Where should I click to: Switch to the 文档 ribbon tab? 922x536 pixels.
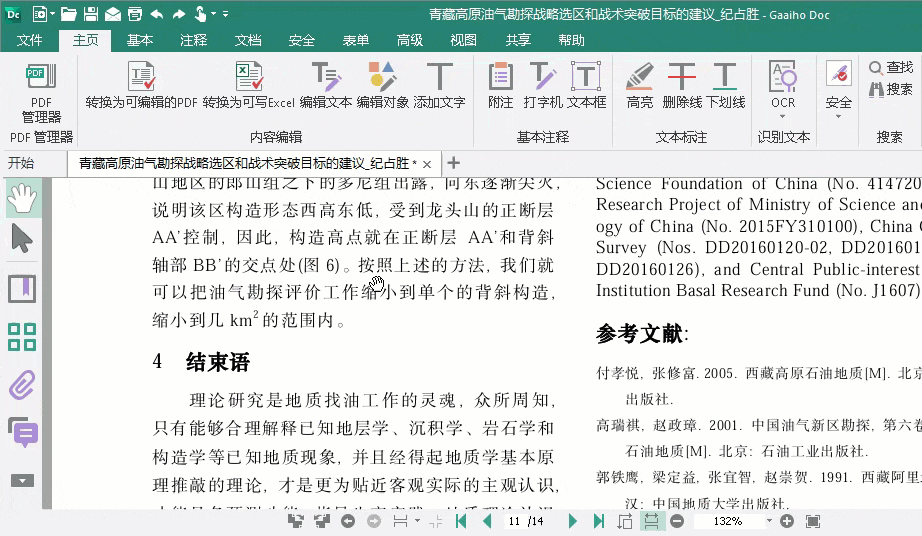[x=248, y=40]
